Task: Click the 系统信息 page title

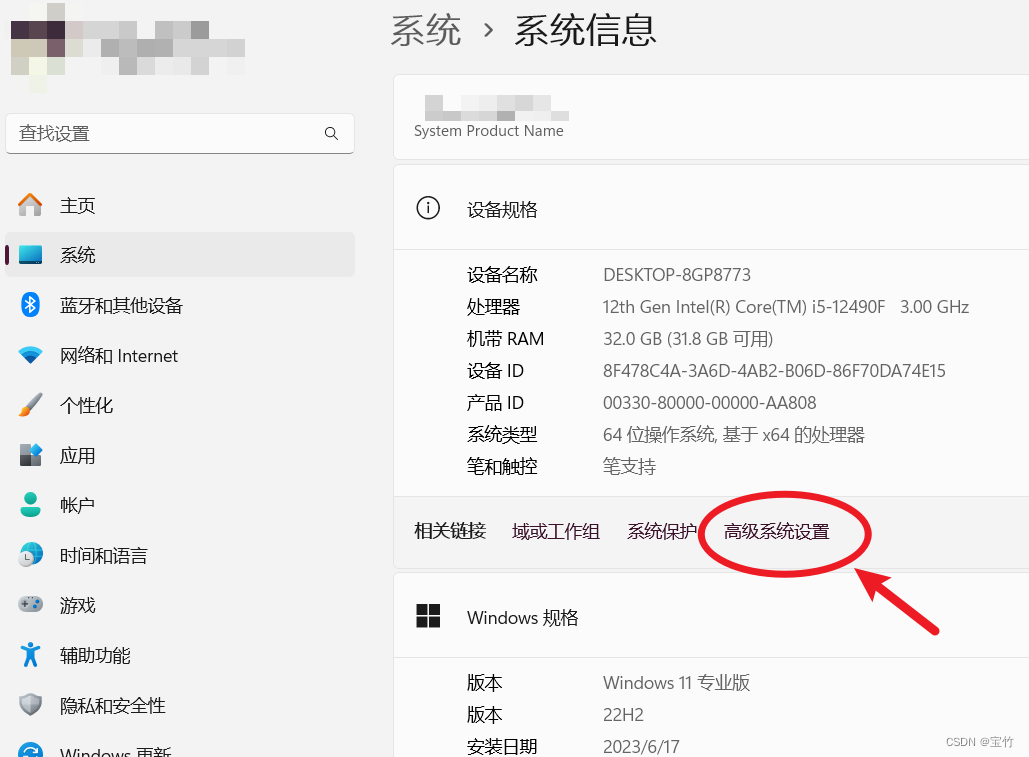Action: (585, 30)
